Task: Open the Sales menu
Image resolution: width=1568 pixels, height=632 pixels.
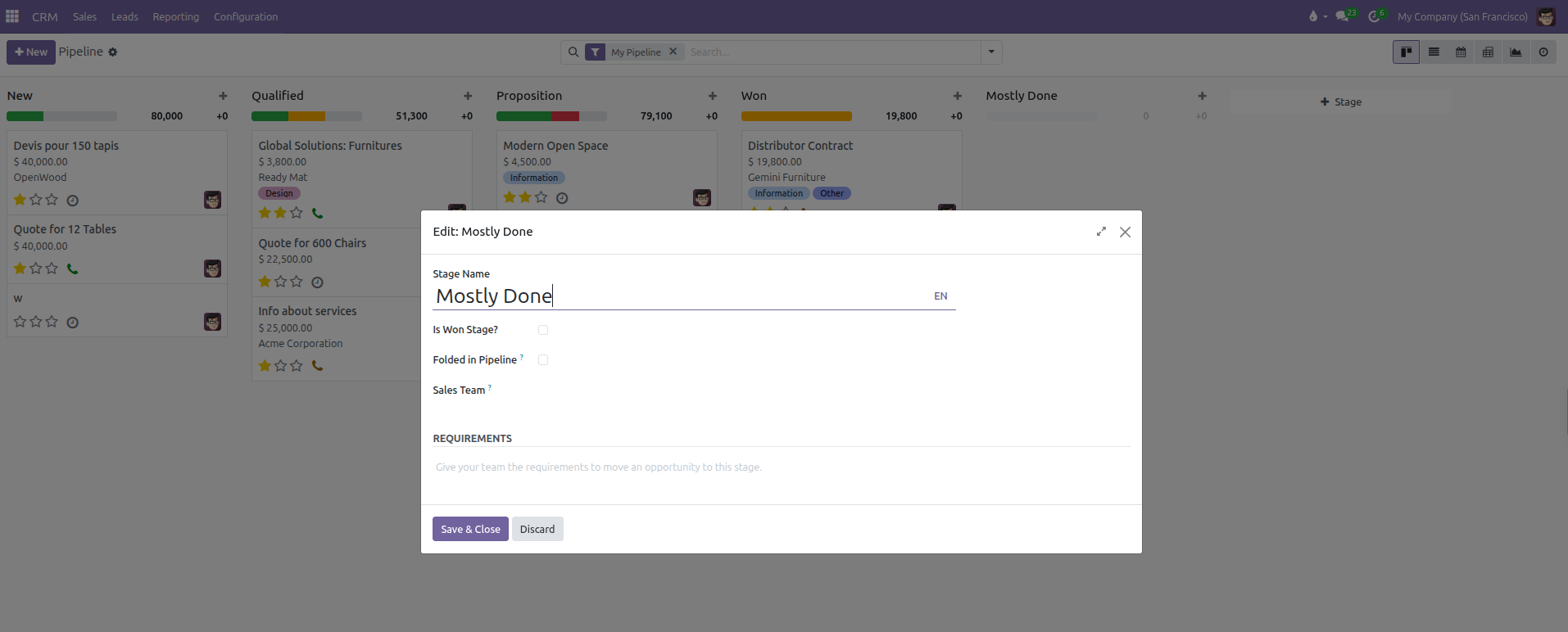Action: [x=84, y=16]
